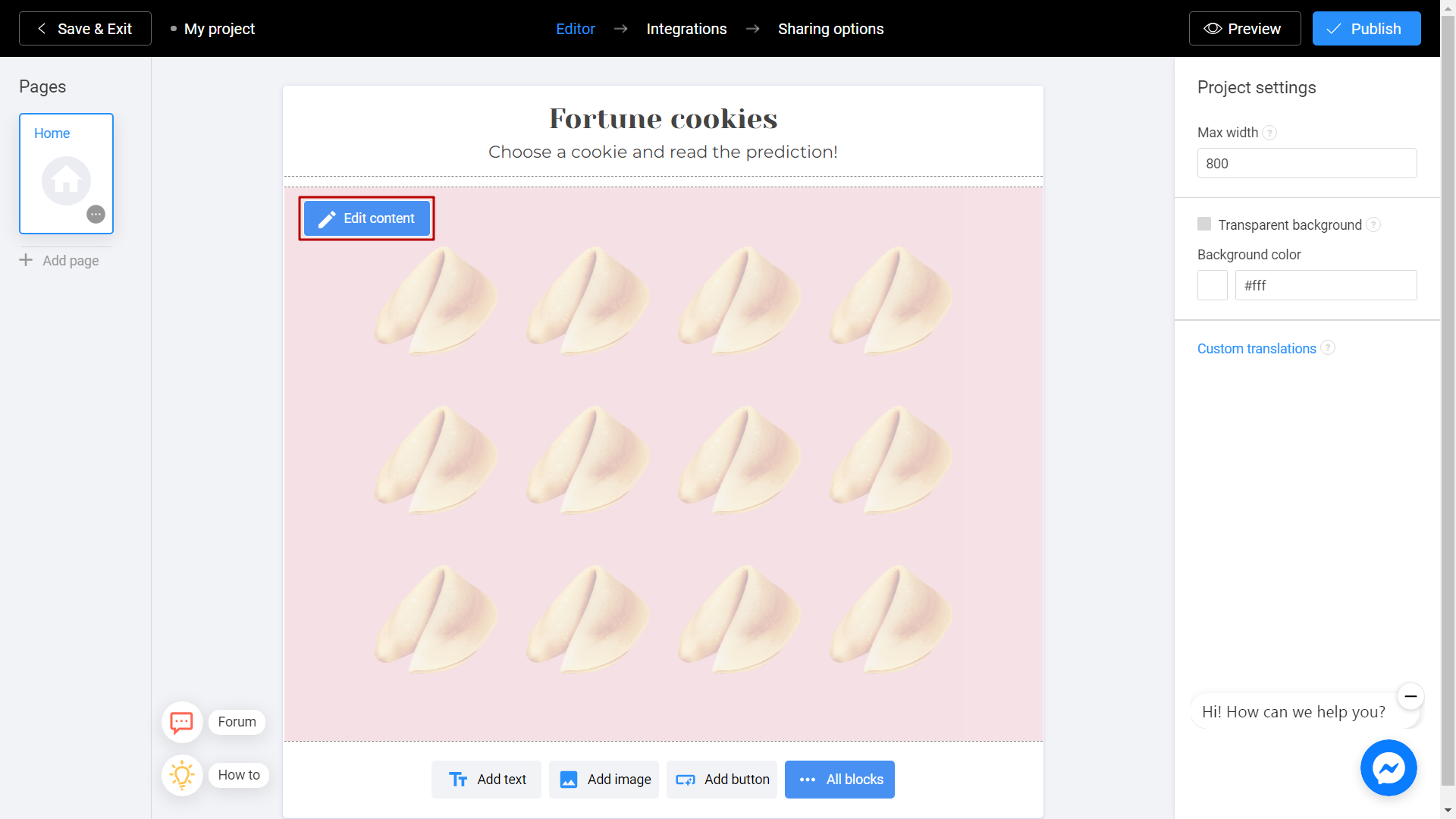This screenshot has height=819, width=1456.
Task: Click the Max width value field
Action: point(1307,163)
